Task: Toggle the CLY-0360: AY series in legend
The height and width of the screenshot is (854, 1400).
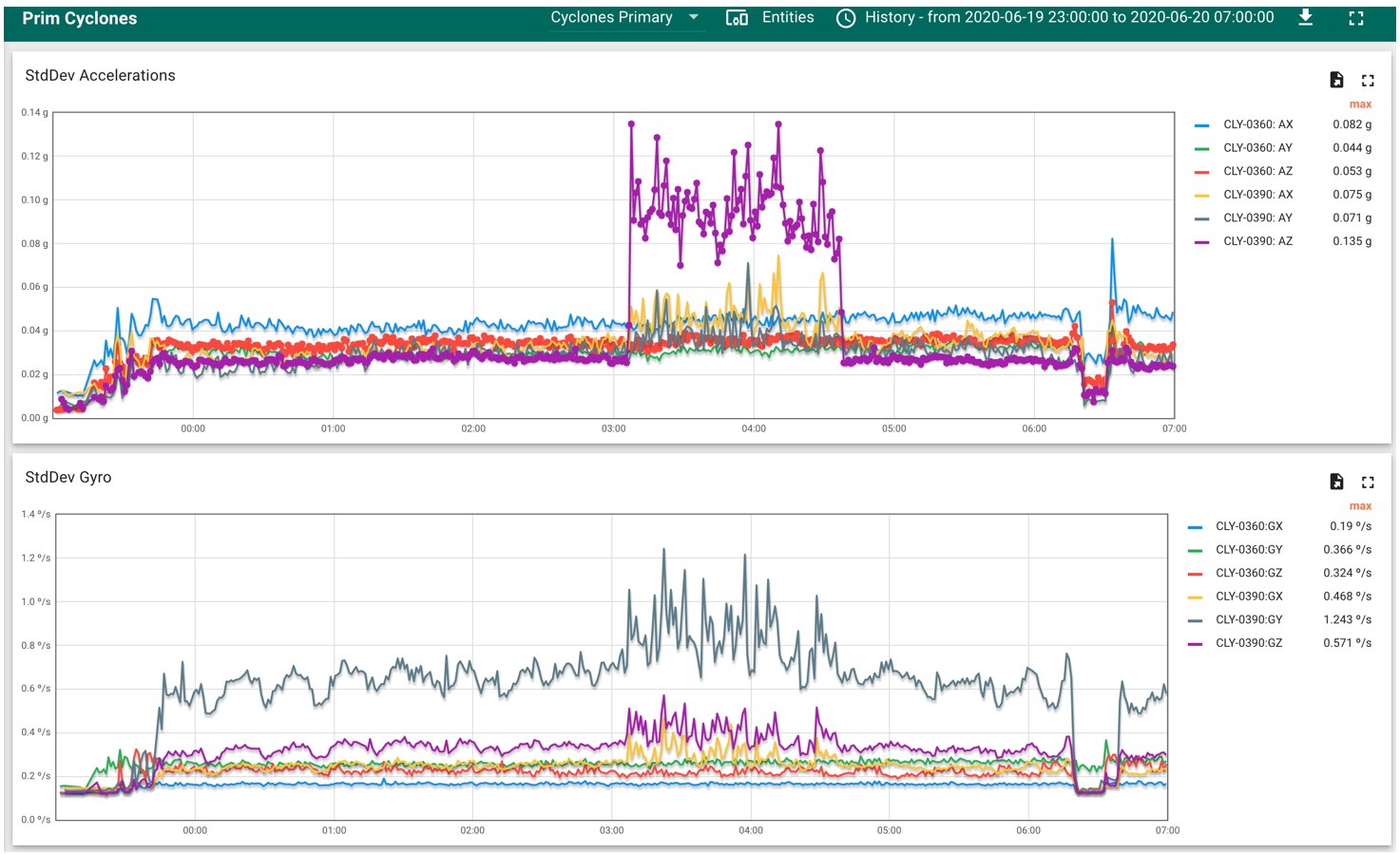Action: pos(1257,148)
